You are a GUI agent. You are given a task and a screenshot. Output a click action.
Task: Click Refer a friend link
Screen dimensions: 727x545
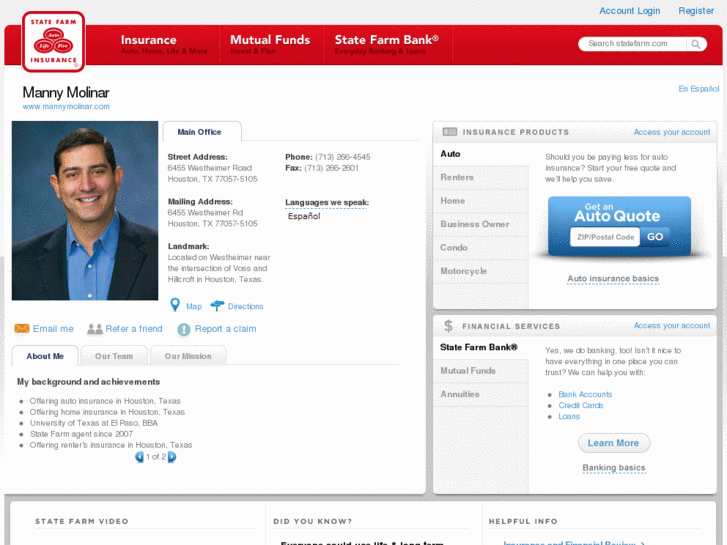coord(134,329)
